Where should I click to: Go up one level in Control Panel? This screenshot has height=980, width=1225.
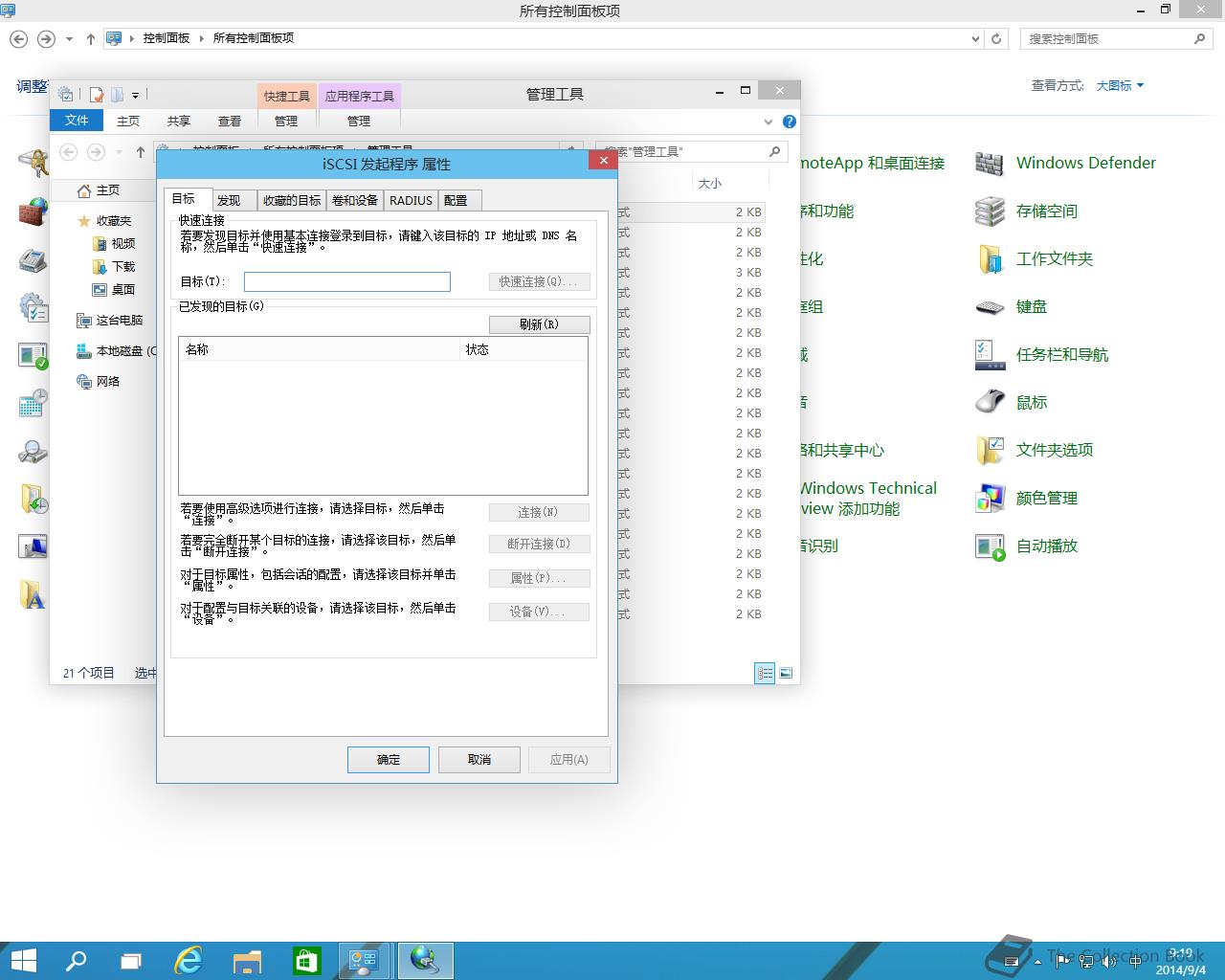click(x=91, y=38)
